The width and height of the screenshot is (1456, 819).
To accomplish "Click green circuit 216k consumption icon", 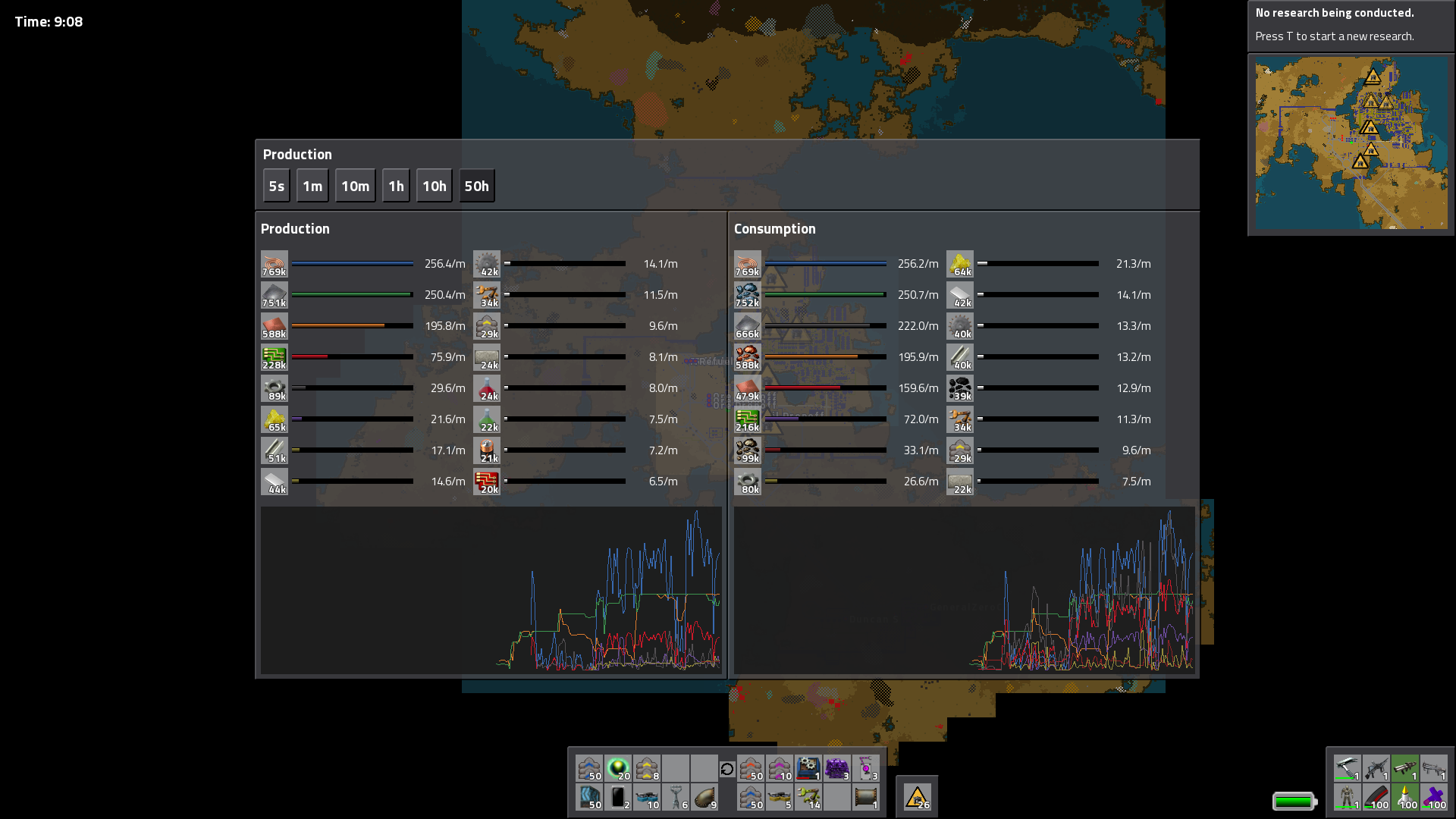I will pos(748,419).
